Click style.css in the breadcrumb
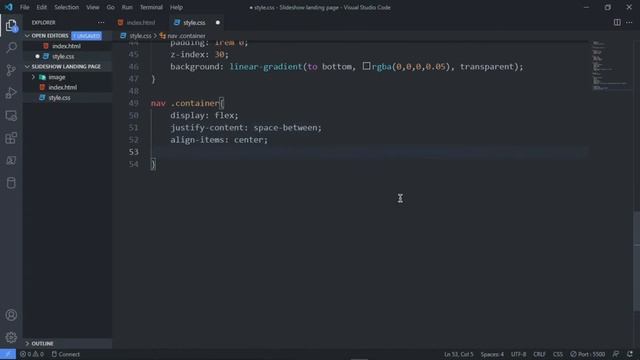Viewport: 640px width, 360px height. 140,36
